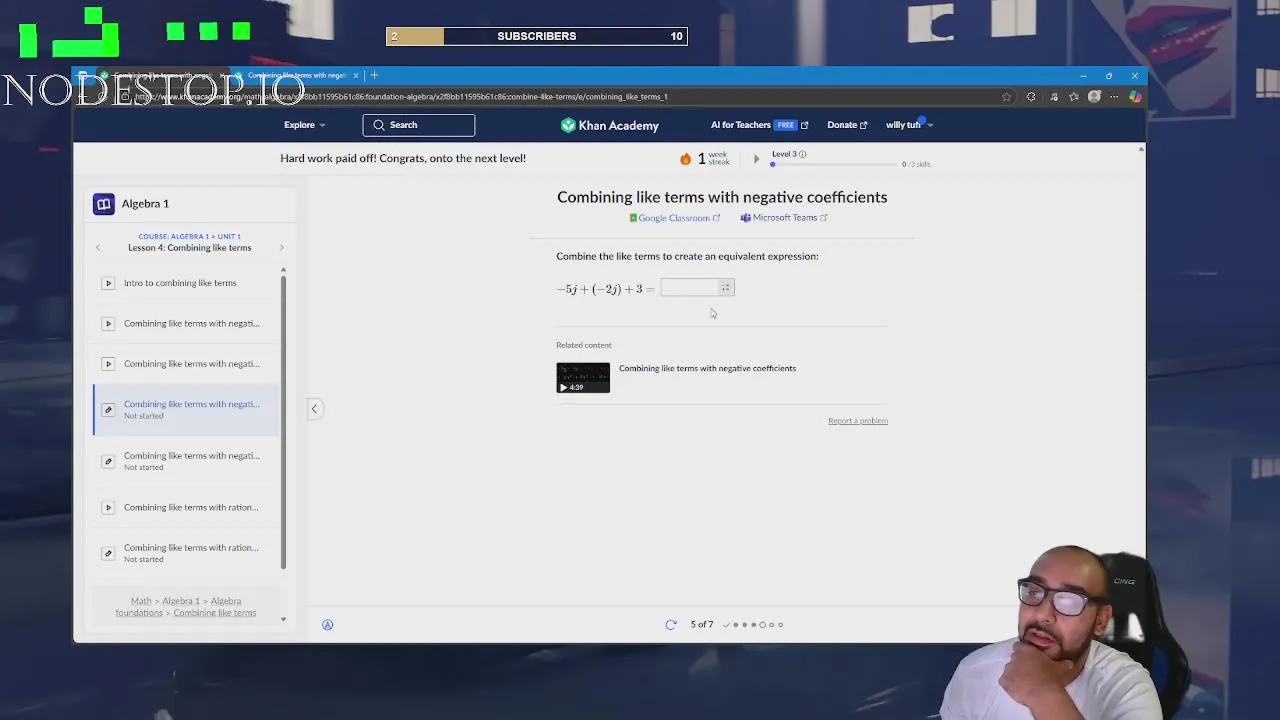
Task: Open the browser Copilot icon
Action: pos(1135,97)
